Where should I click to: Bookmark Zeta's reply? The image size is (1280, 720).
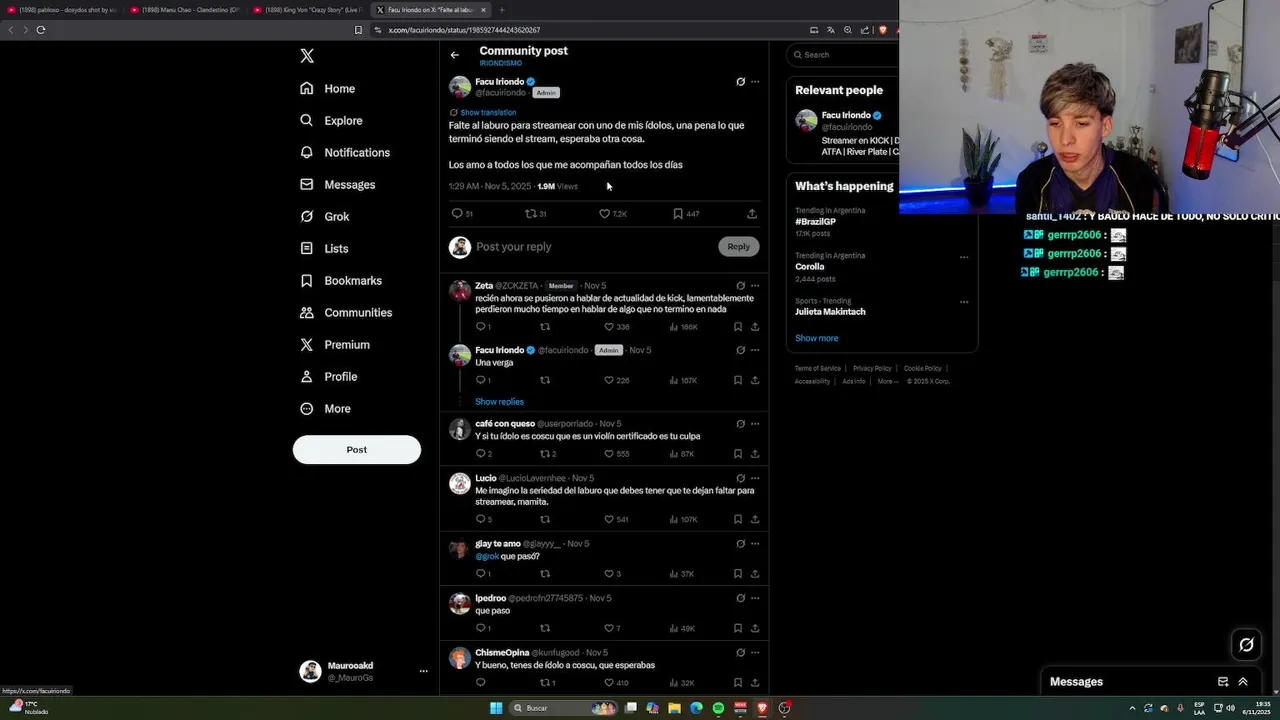738,327
